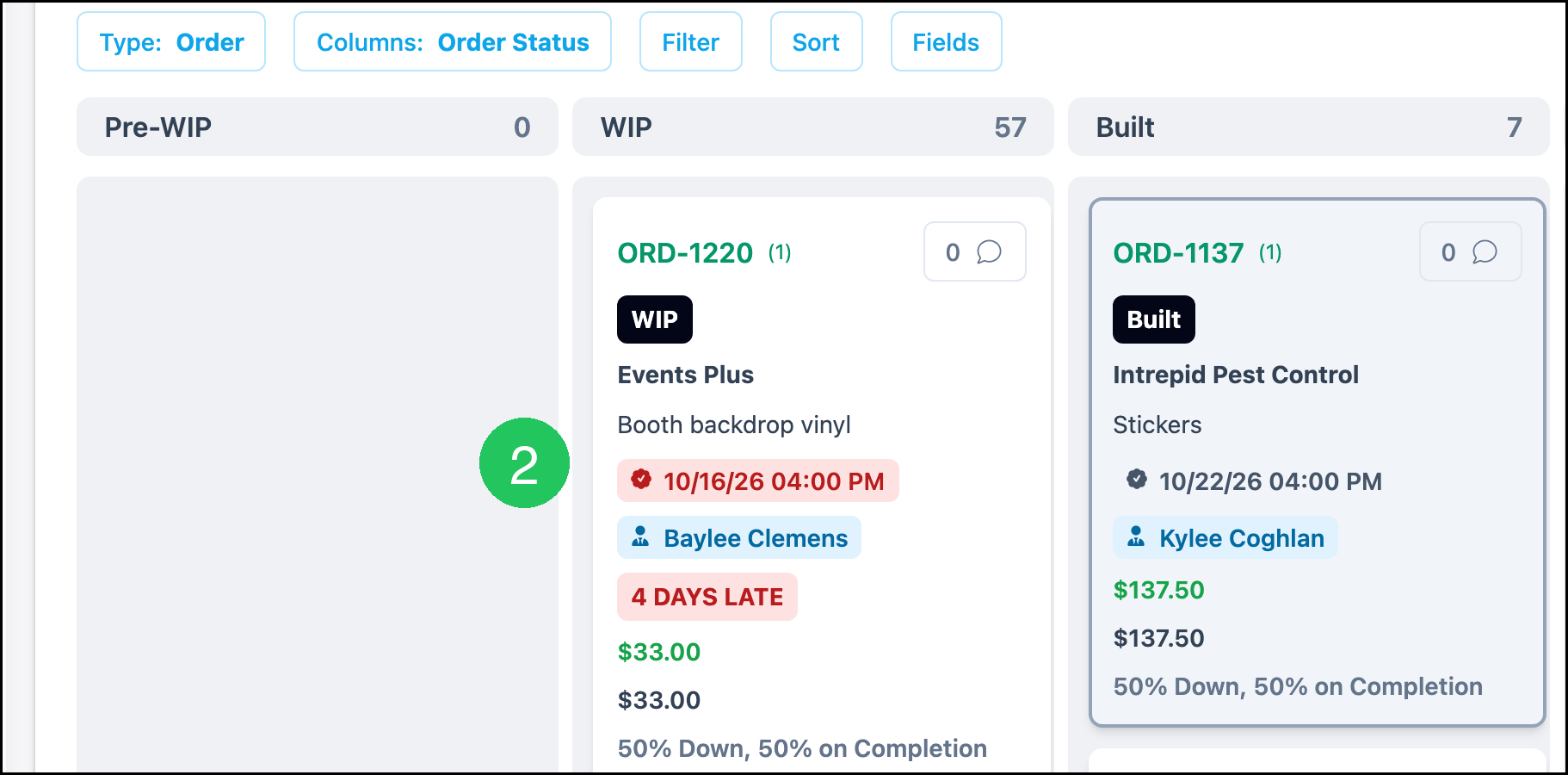The height and width of the screenshot is (775, 1568).
Task: Open the Columns: Order Status selector
Action: coord(453,41)
